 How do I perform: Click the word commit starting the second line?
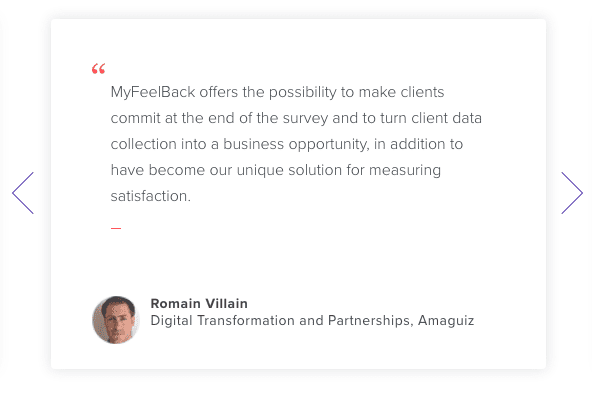(136, 118)
